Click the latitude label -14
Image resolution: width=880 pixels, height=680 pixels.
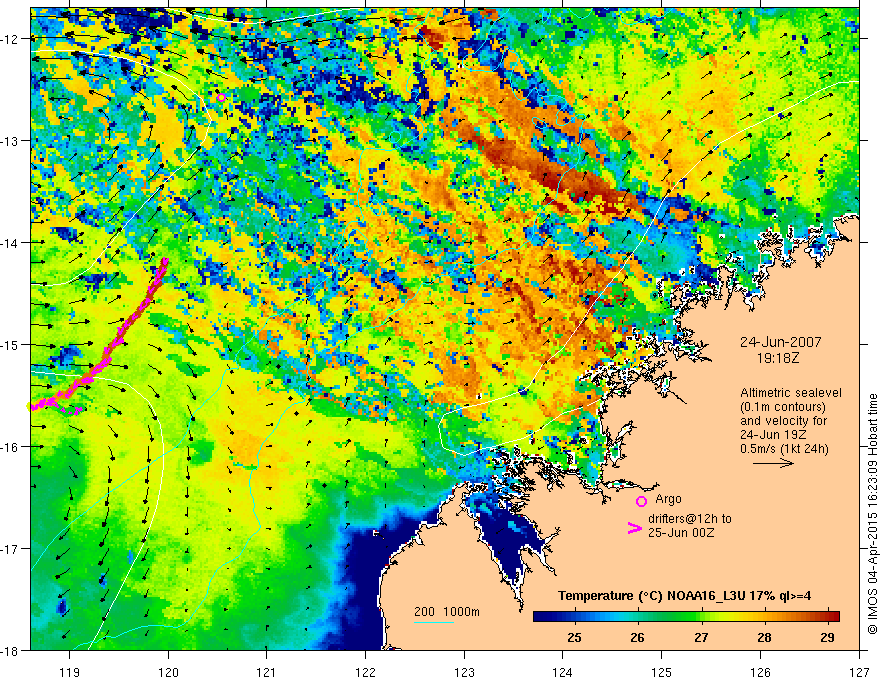(11, 243)
